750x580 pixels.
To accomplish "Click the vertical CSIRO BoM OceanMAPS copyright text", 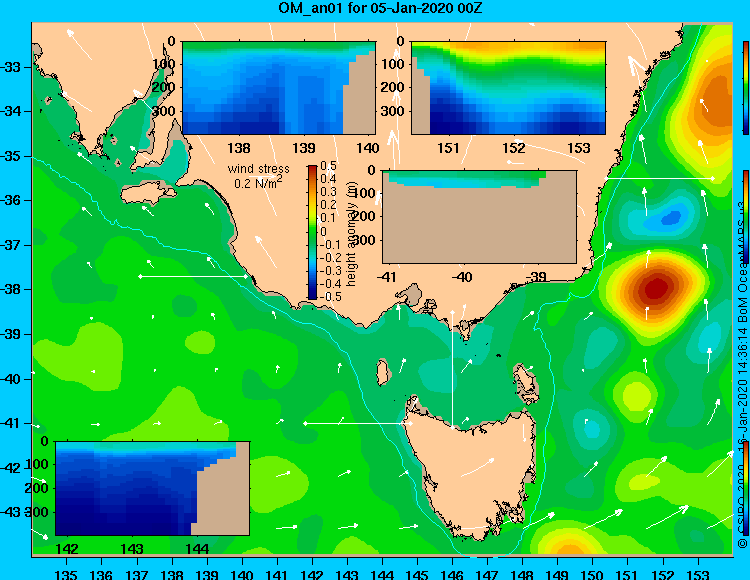I will tap(742, 375).
